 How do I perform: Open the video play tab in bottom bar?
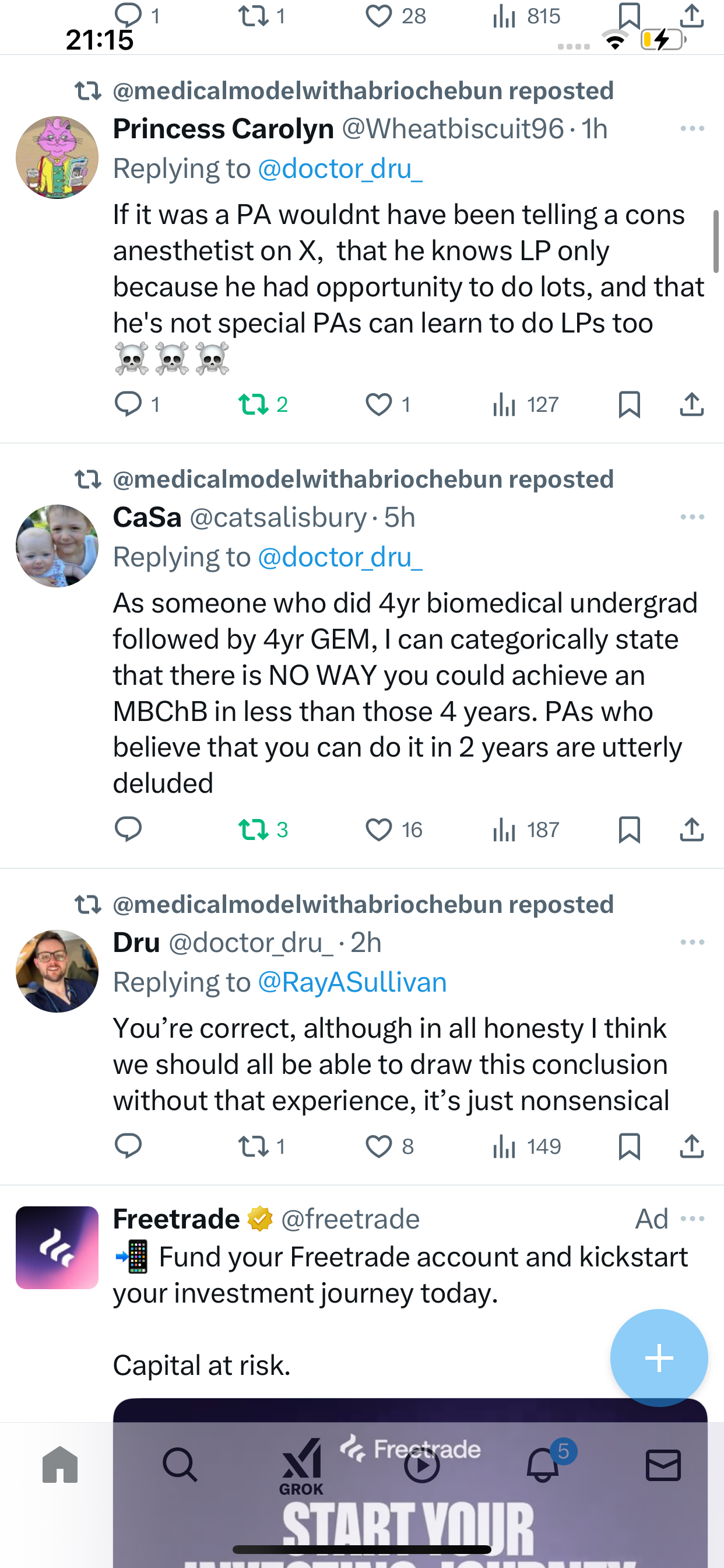(x=421, y=1465)
